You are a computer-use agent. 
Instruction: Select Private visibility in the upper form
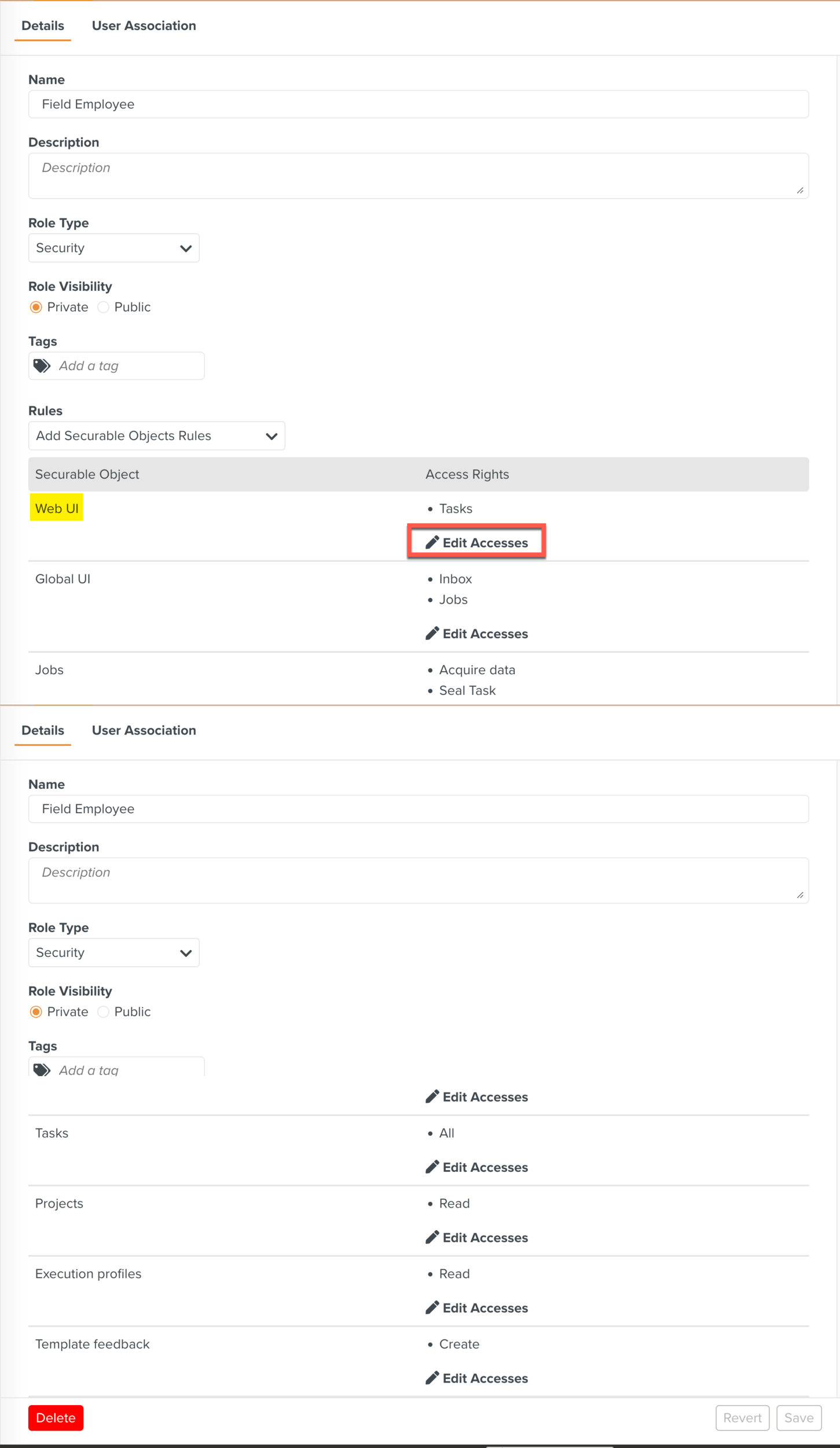click(x=36, y=307)
